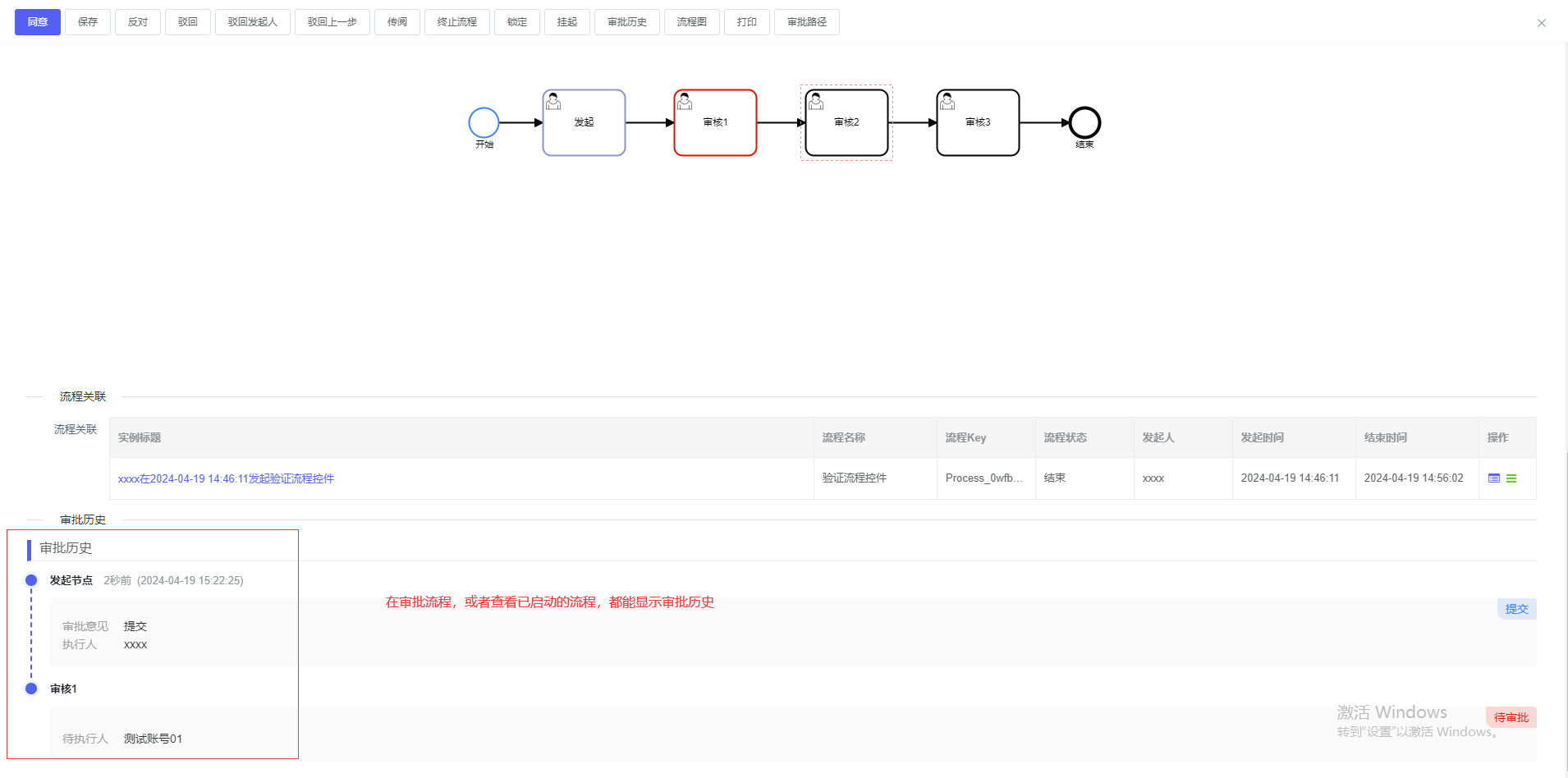Click the 发起 task node in diagram
The height and width of the screenshot is (778, 1568).
point(584,122)
